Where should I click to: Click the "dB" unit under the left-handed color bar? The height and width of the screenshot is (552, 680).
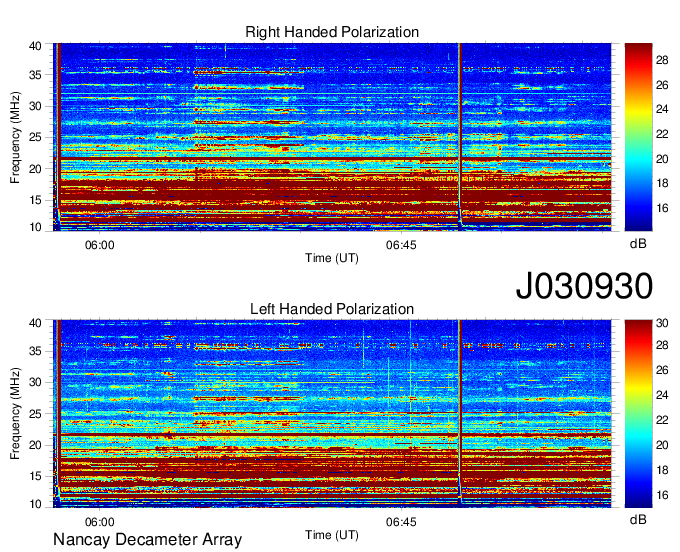coord(638,519)
